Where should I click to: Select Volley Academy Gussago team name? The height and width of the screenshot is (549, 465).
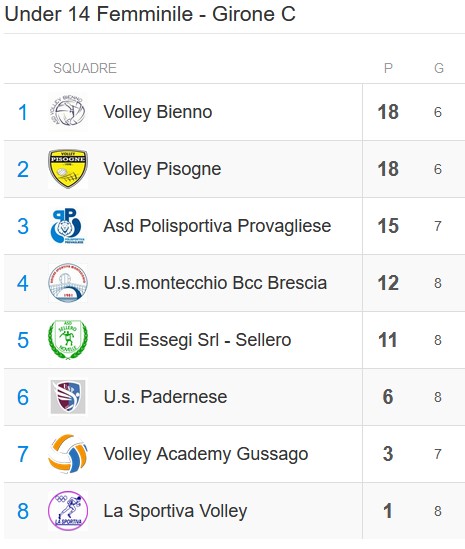[x=206, y=454]
